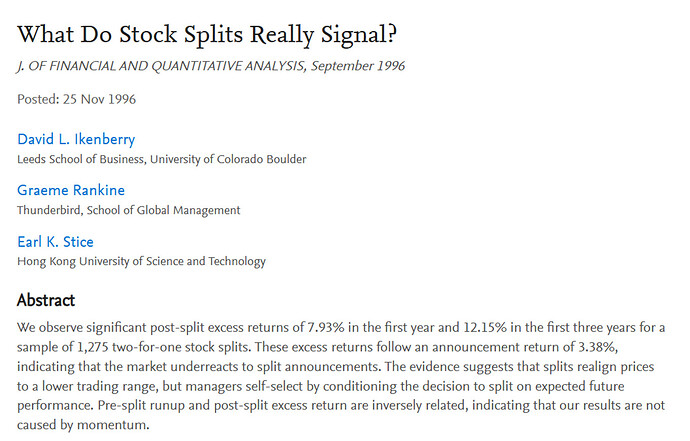Click the 'Thunderbird, School of Global Management' affiliation

(128, 210)
